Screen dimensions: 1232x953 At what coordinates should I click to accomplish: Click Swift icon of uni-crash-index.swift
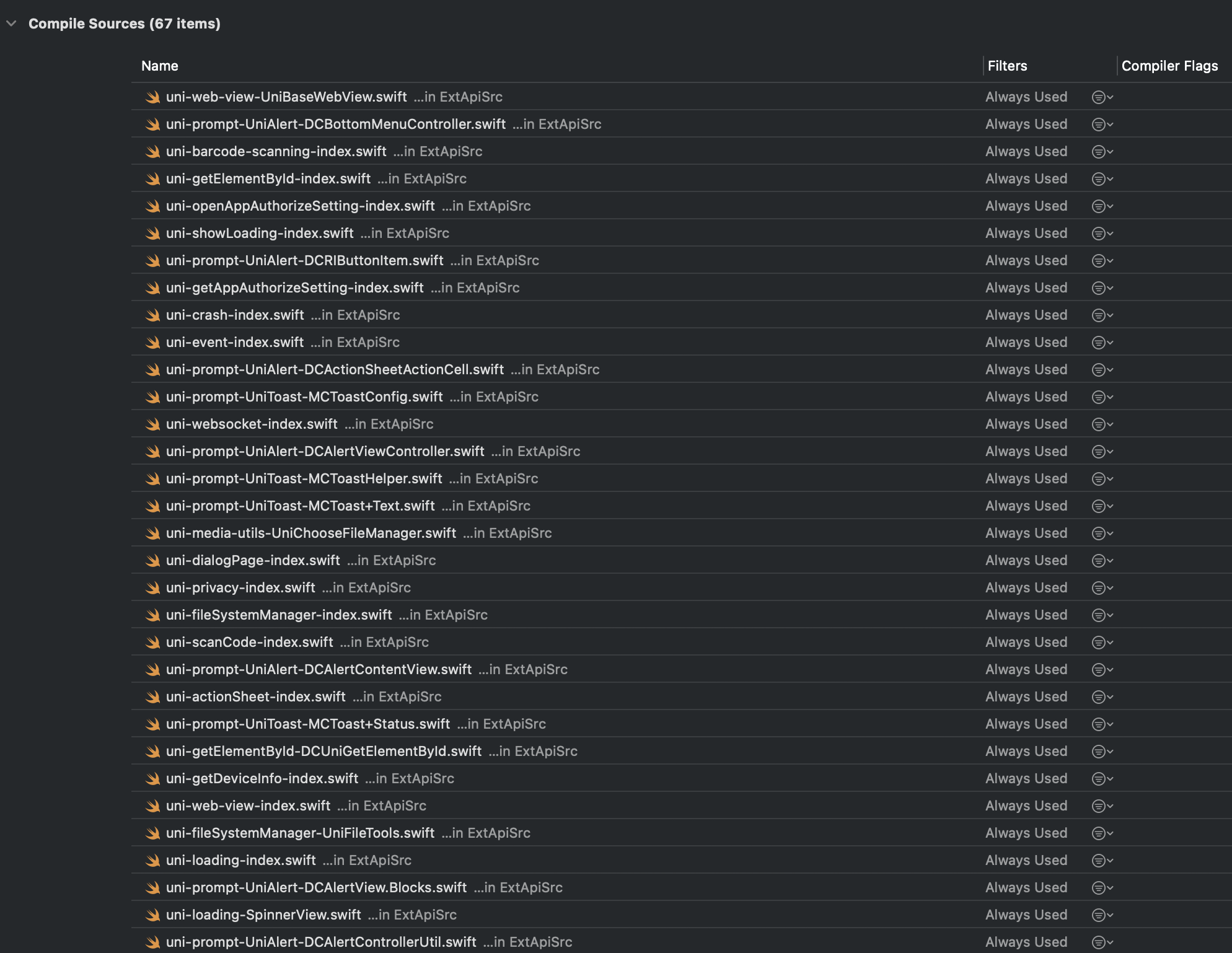tap(152, 315)
